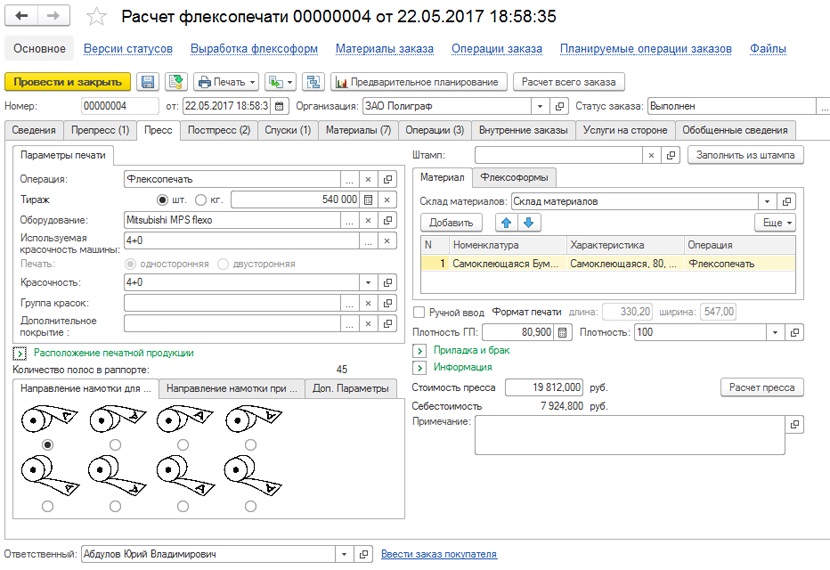830x570 pixels.
Task: Open the Печать dropdown menu
Action: coord(227,82)
